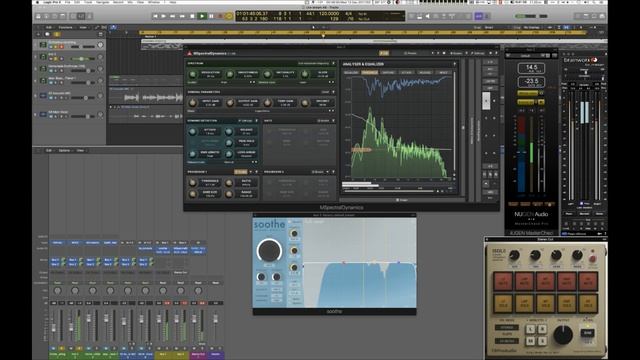
Task: Pause playback in the Logic transport
Action: point(211,16)
